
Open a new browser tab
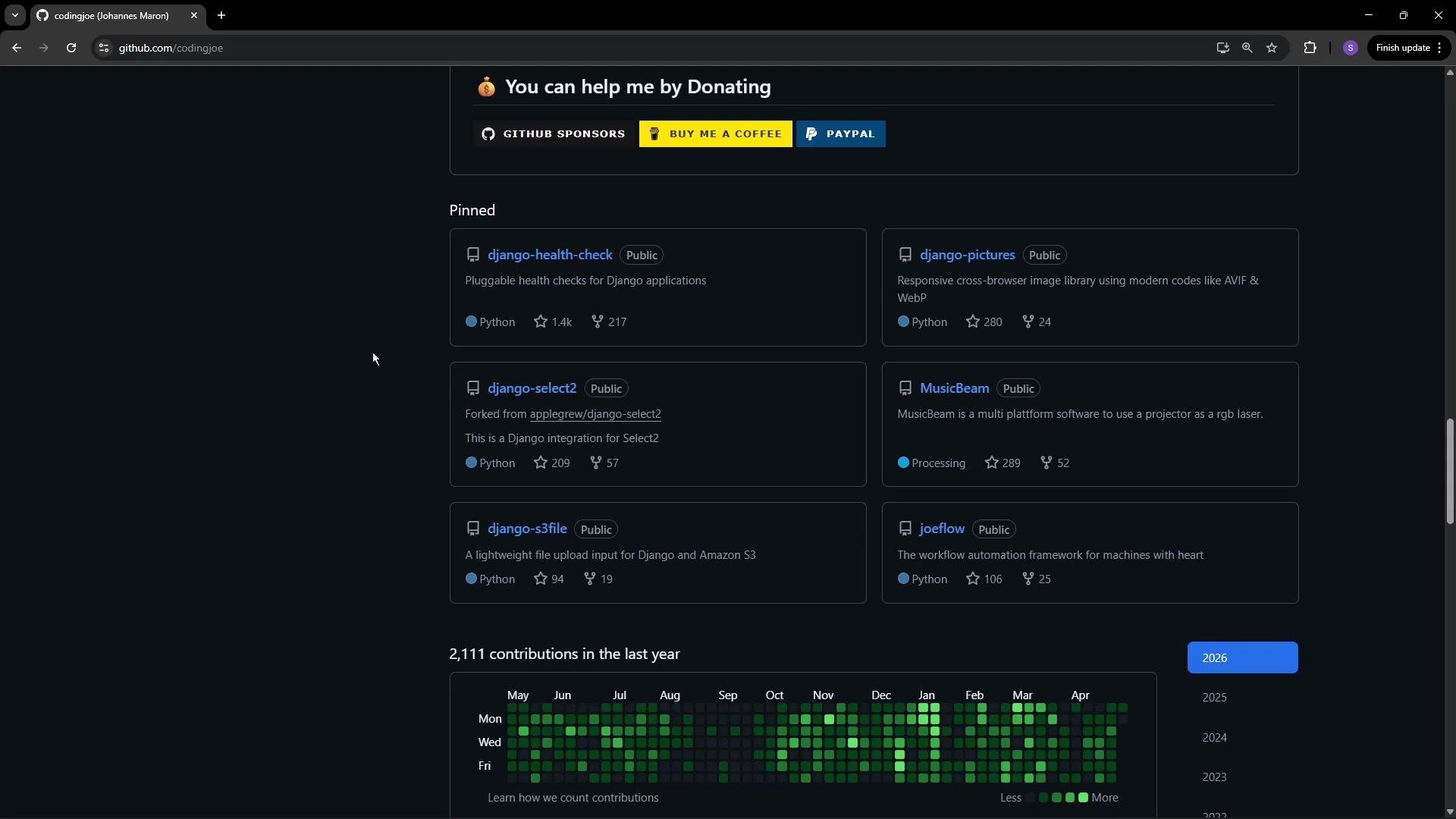221,15
